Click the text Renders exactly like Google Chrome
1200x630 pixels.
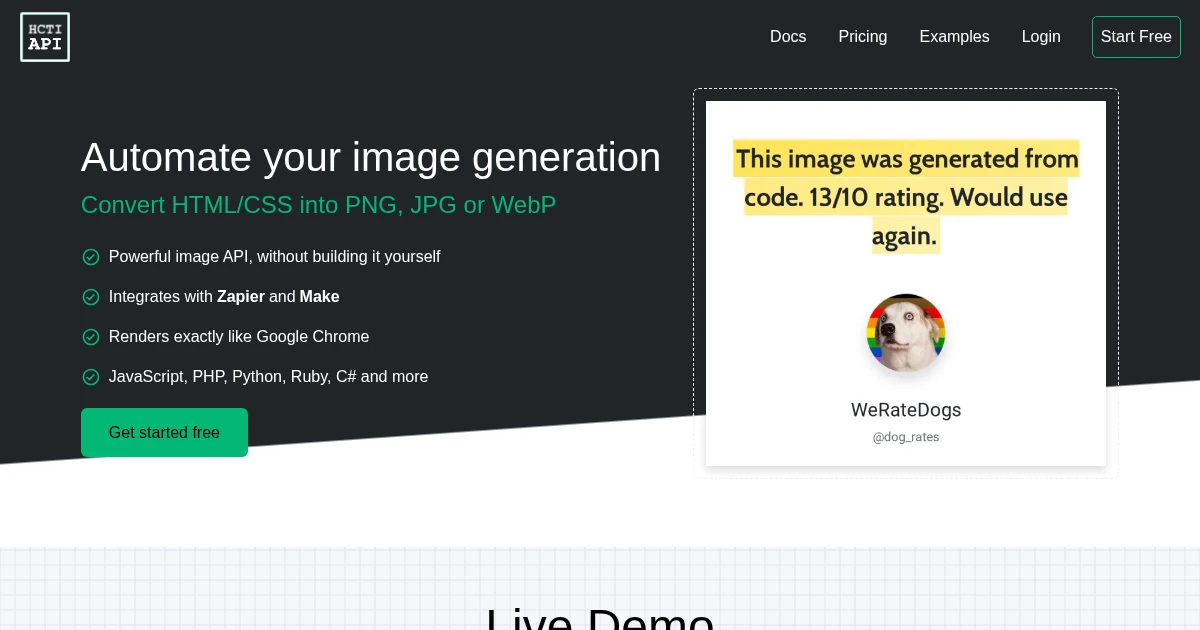[x=239, y=337]
